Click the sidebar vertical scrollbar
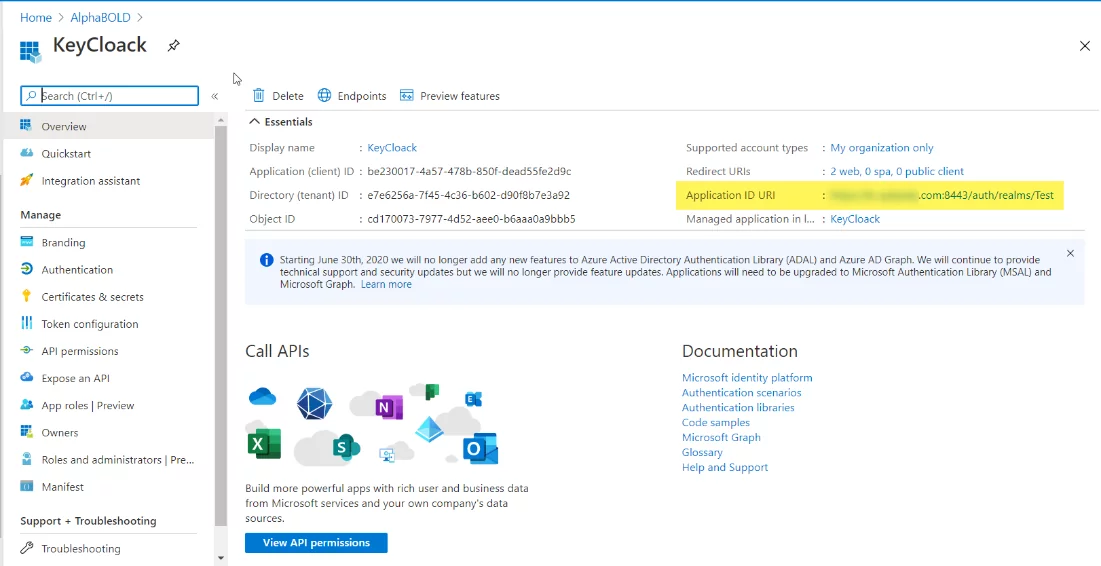1101x566 pixels. [221, 327]
